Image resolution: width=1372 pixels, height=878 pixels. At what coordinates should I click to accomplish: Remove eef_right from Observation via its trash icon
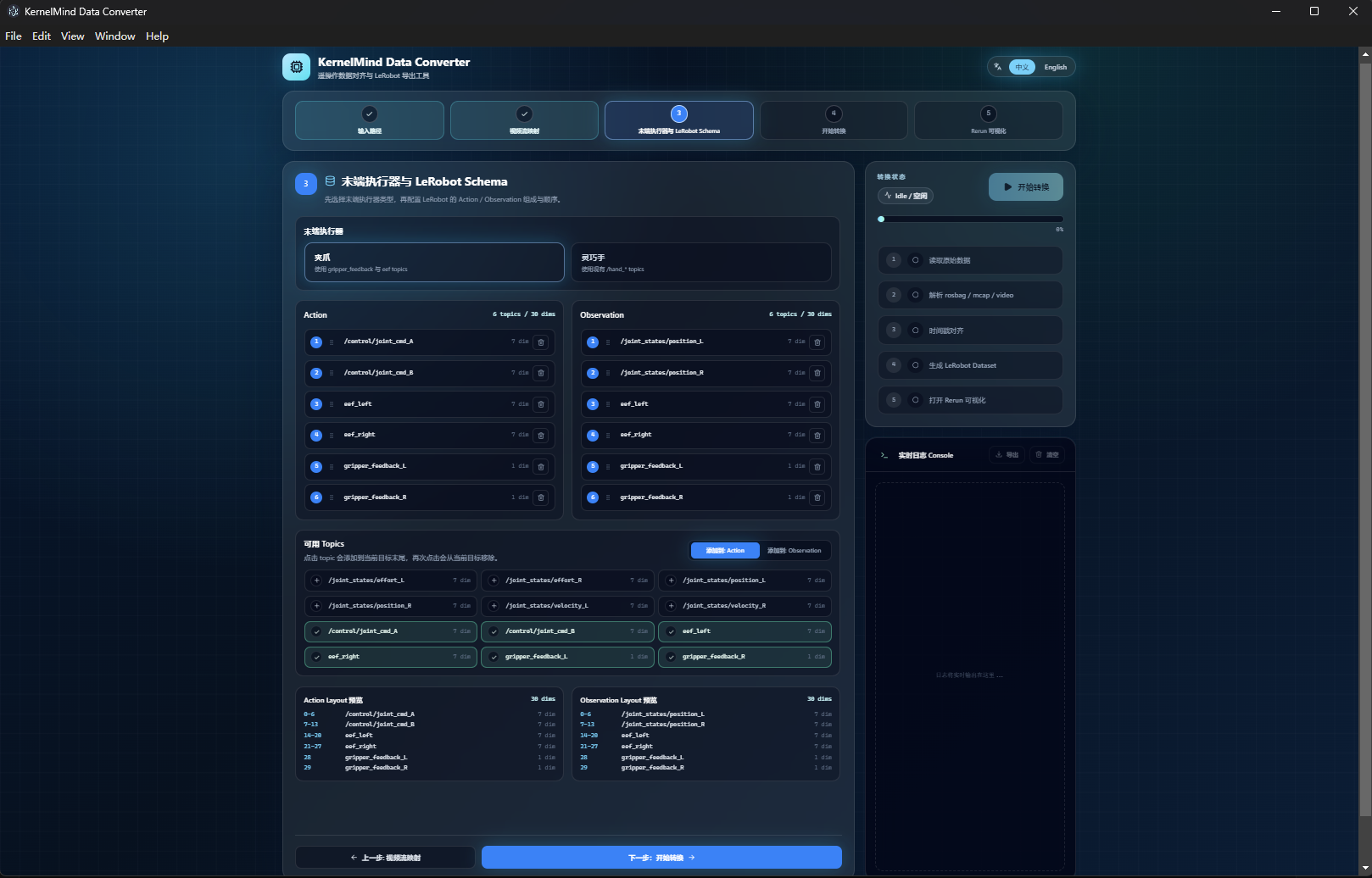pos(817,436)
